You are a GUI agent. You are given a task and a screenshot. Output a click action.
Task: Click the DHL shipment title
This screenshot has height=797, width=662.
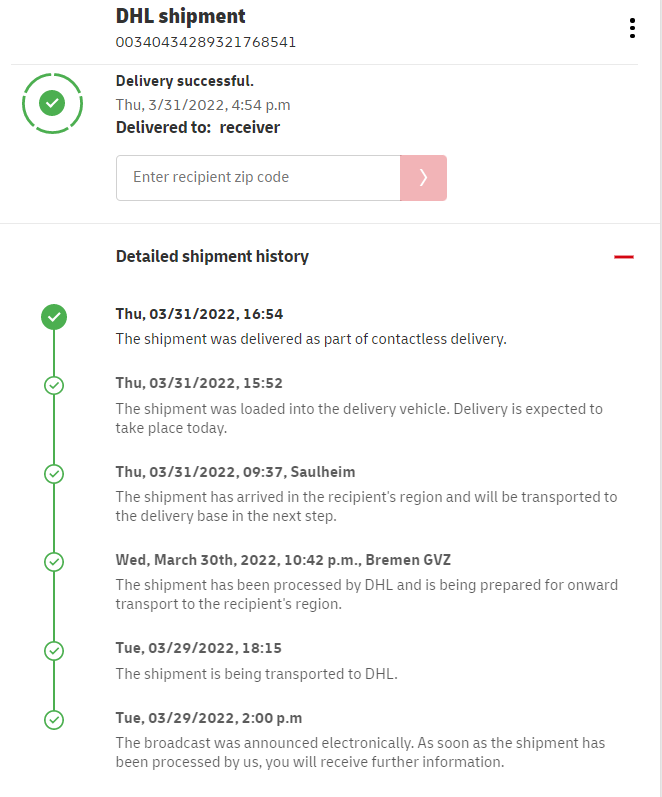pyautogui.click(x=181, y=16)
